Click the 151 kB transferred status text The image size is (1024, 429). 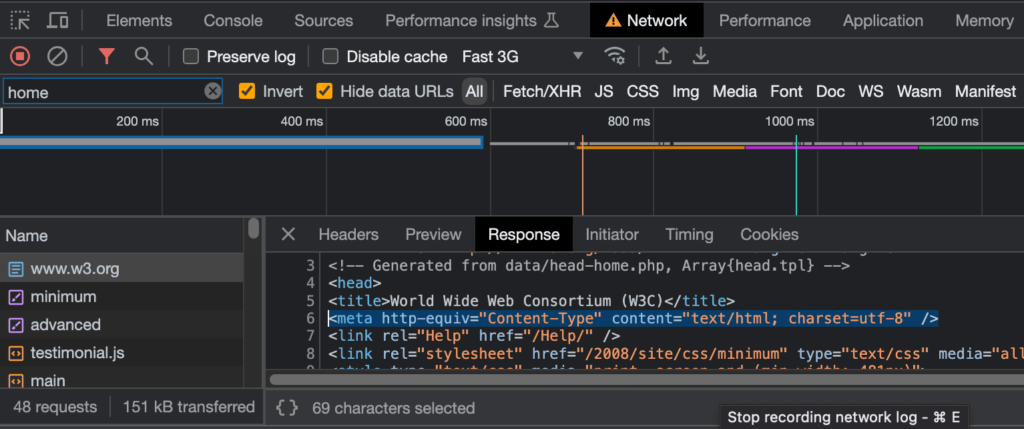tap(189, 407)
